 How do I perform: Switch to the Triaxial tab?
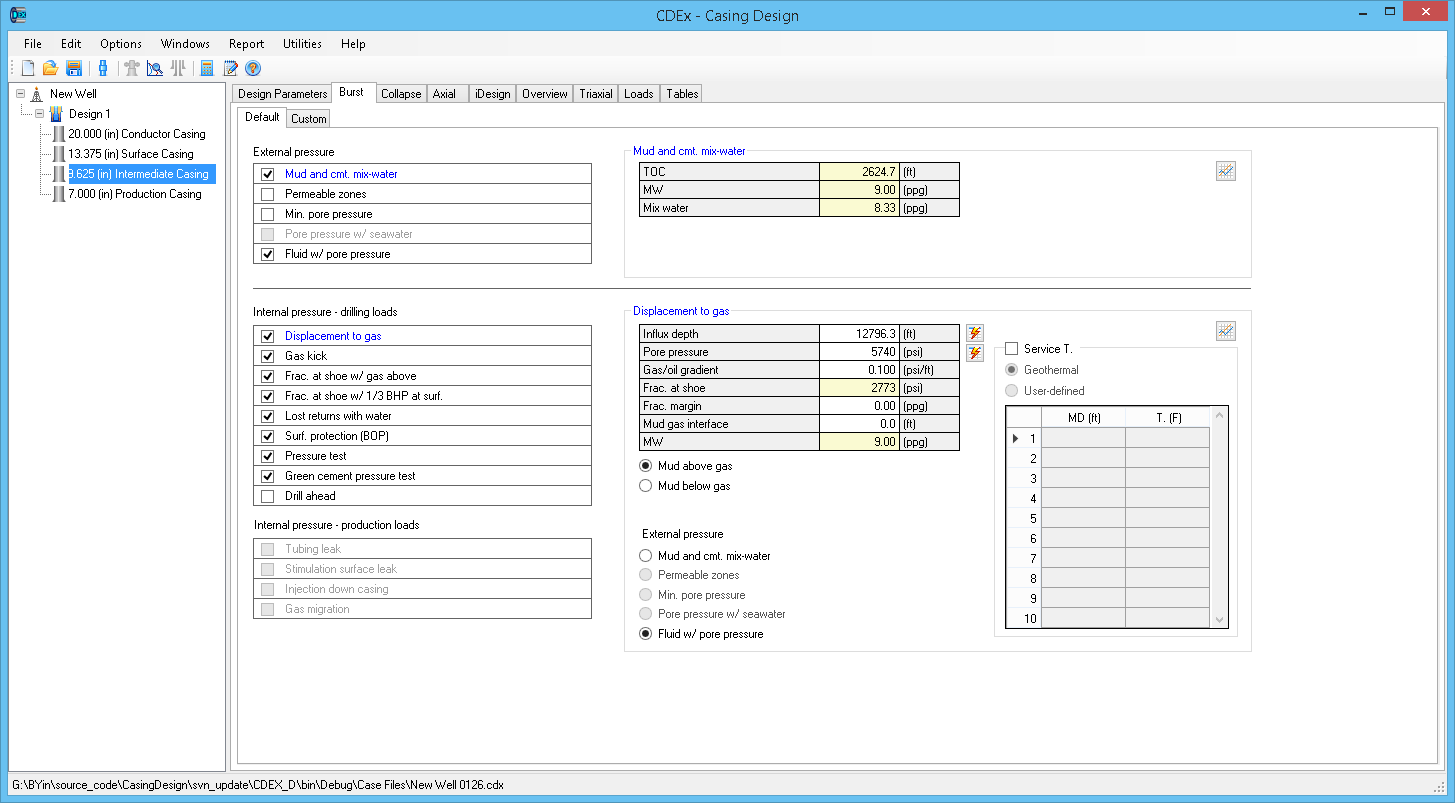point(596,94)
